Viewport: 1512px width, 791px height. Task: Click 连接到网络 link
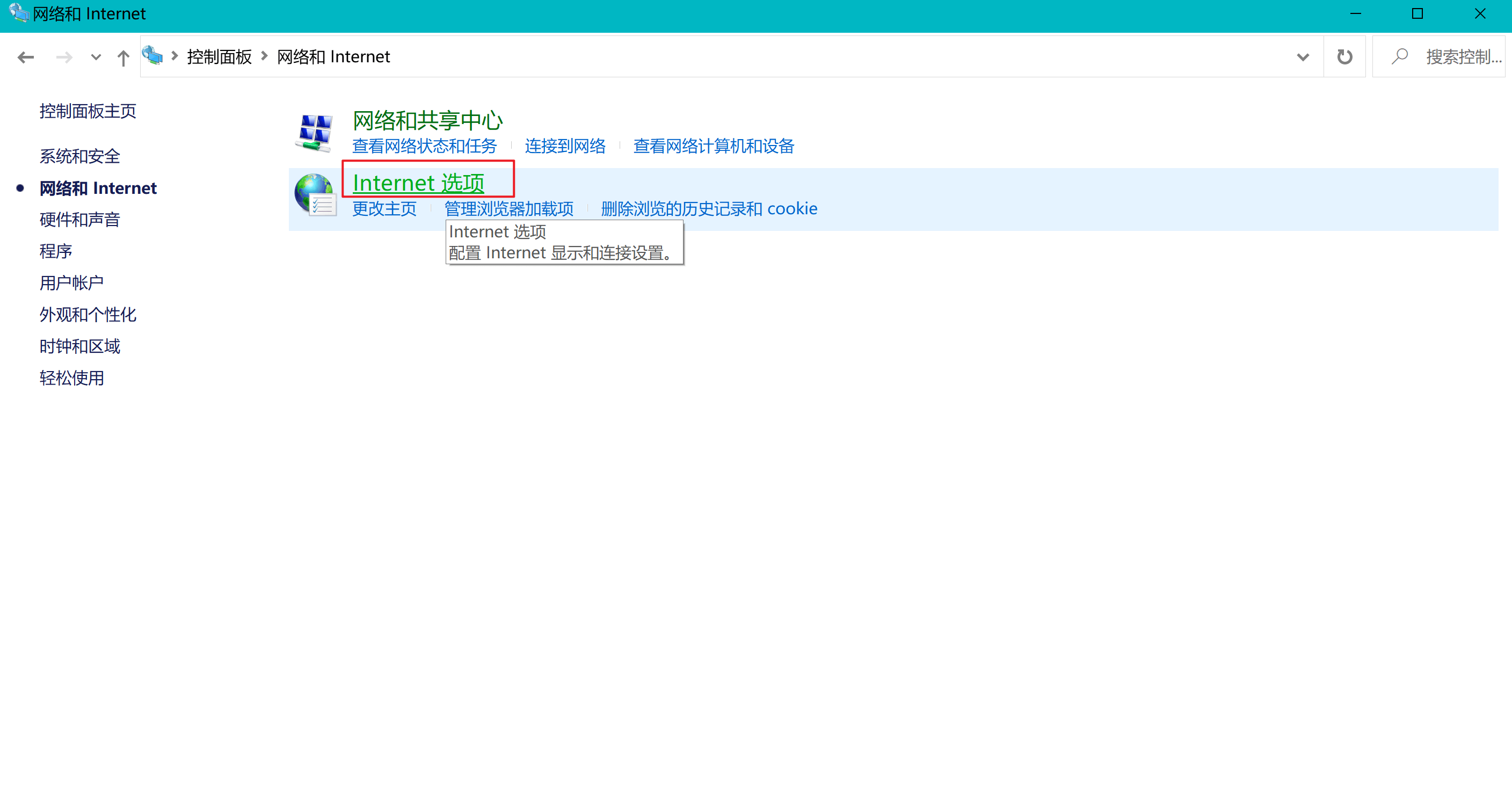coord(565,146)
